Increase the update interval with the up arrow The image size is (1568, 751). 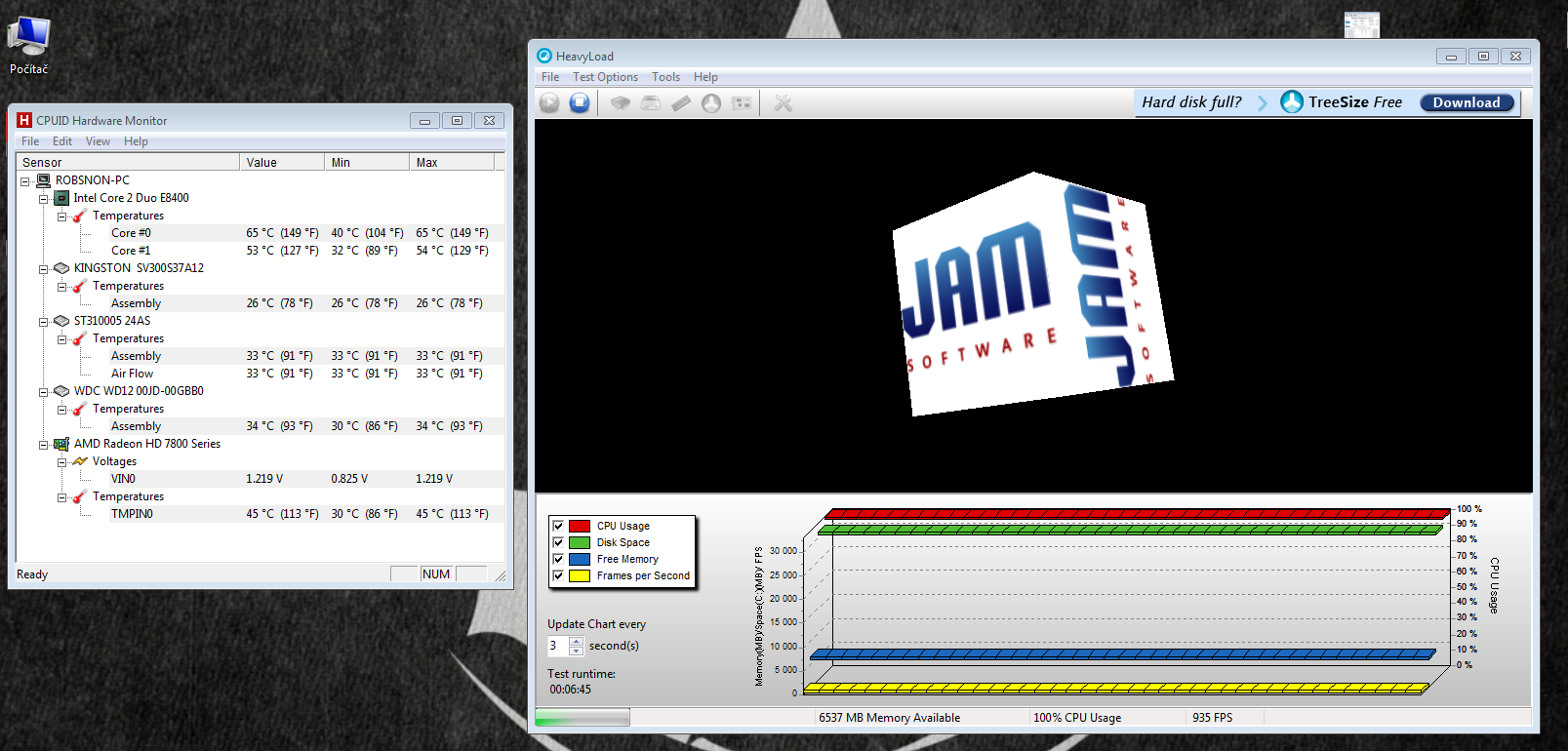[577, 641]
